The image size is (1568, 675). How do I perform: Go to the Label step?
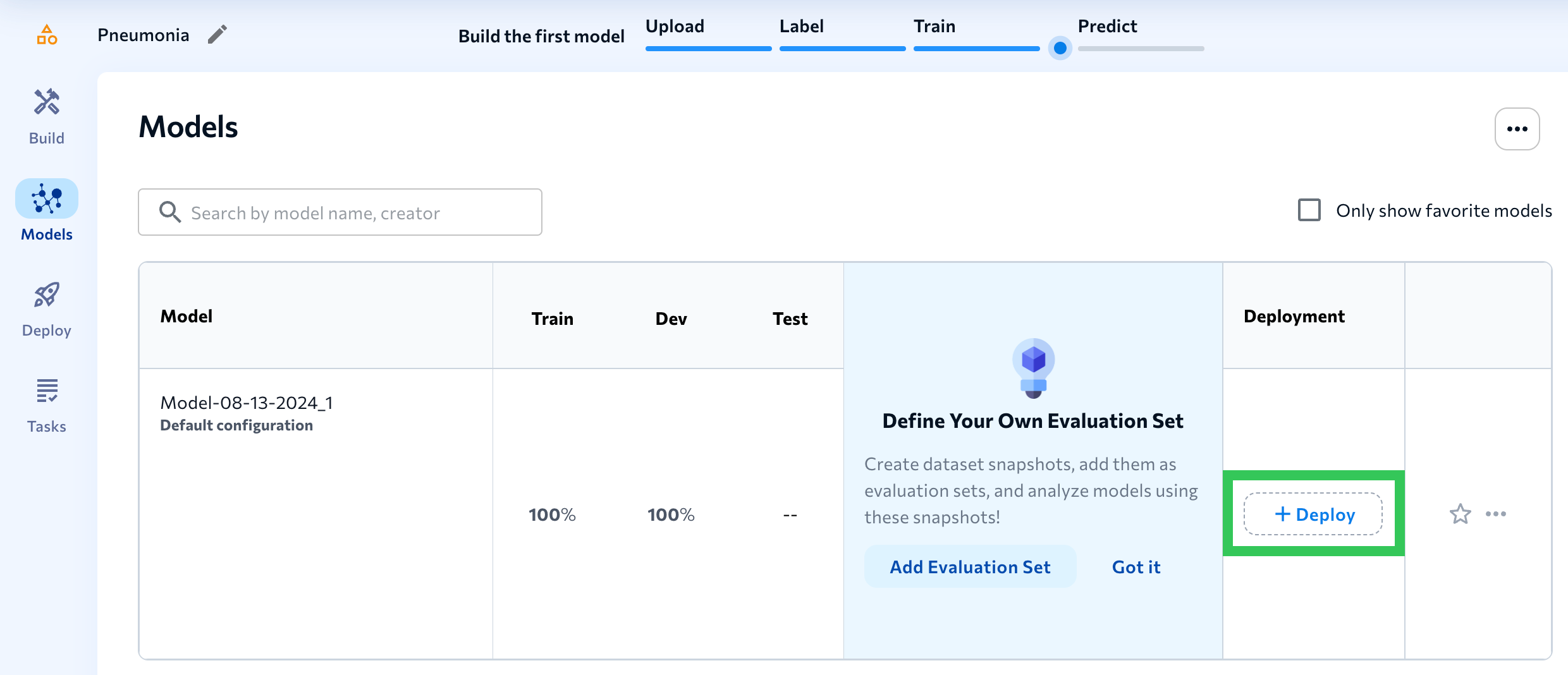[801, 27]
